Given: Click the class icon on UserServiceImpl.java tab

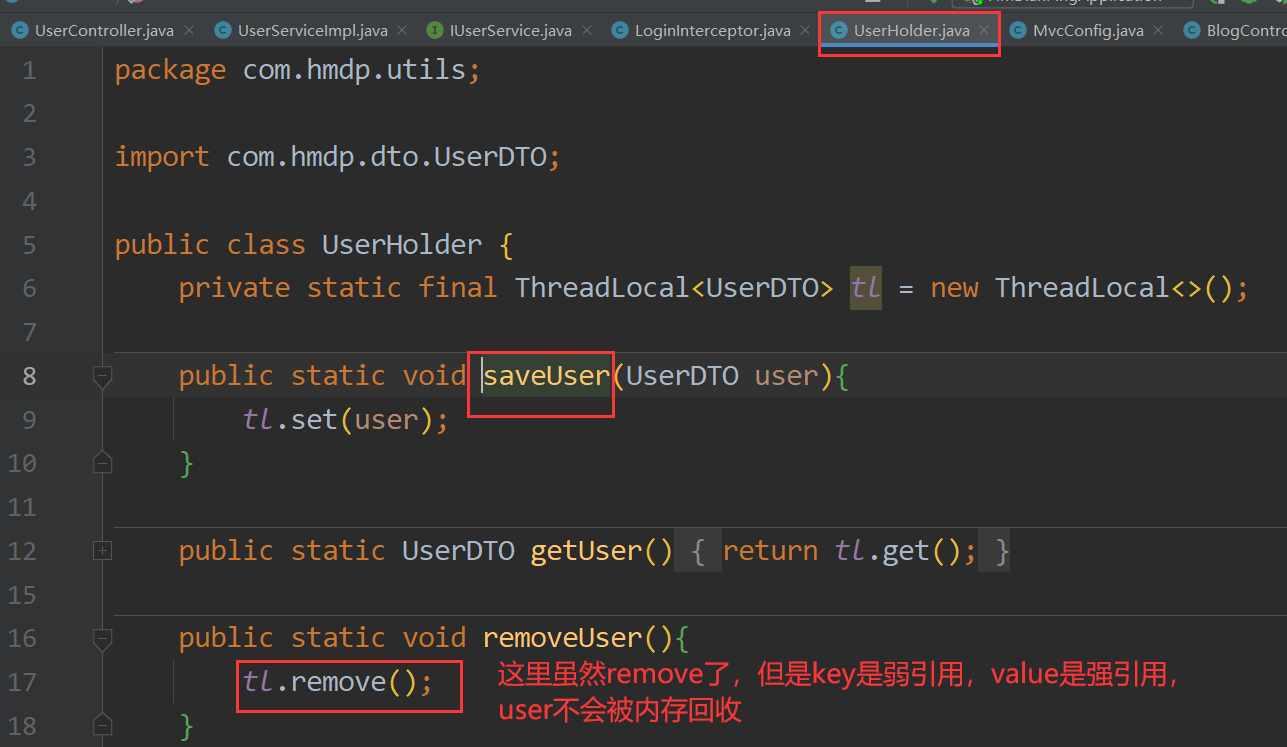Looking at the screenshot, I should pos(222,31).
